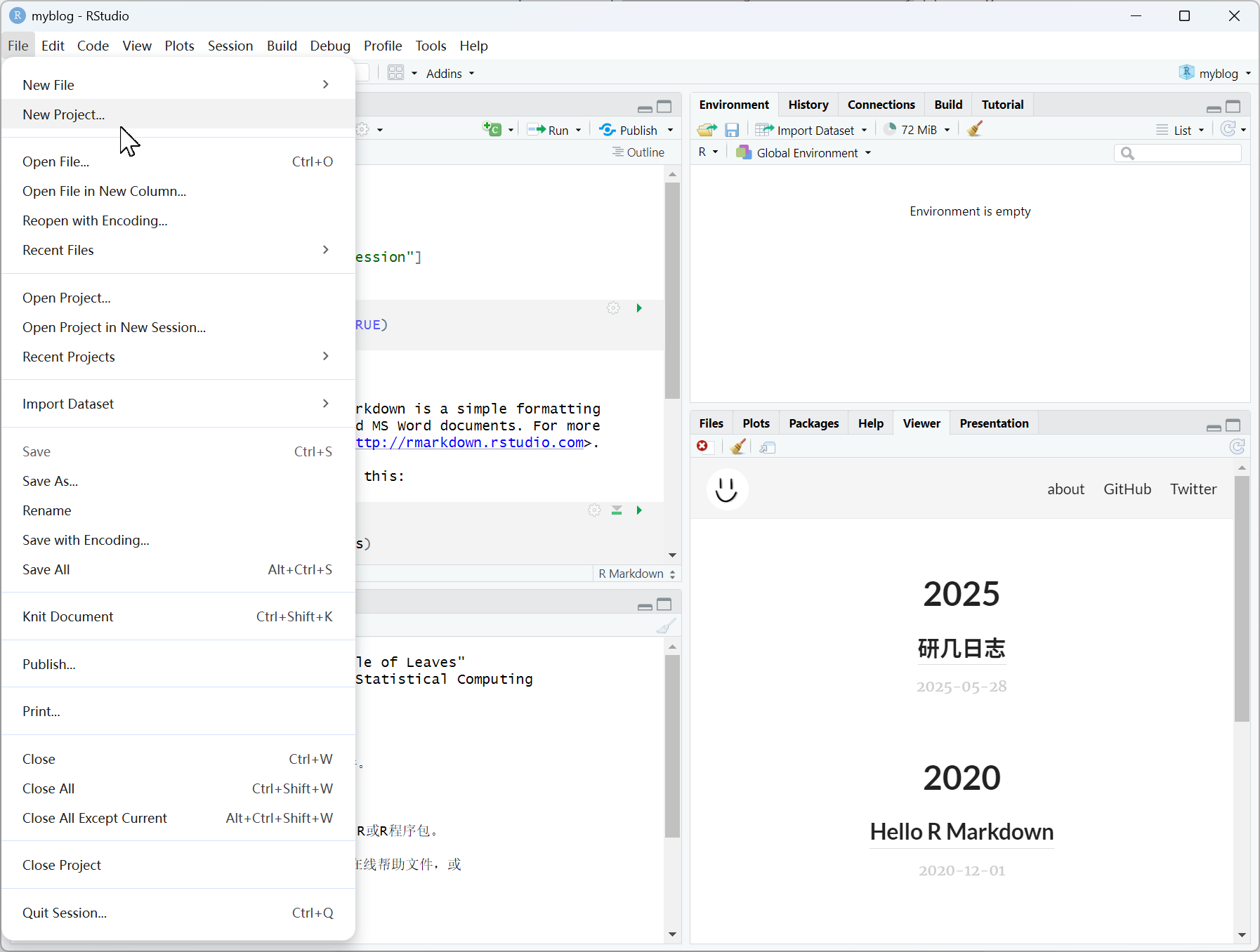Image resolution: width=1260 pixels, height=952 pixels.
Task: Open the Workspace Panes grid layout icon
Action: [396, 73]
